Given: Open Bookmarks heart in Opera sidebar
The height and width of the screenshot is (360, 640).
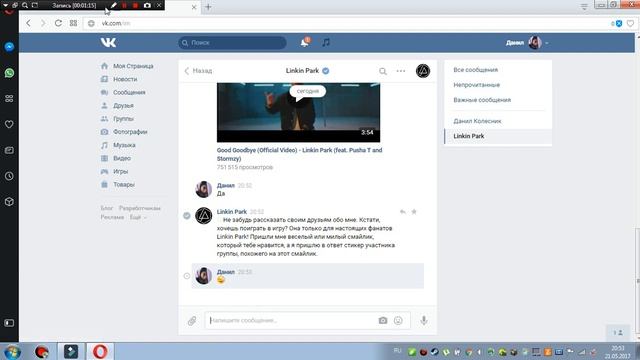Looking at the screenshot, I should coord(9,124).
